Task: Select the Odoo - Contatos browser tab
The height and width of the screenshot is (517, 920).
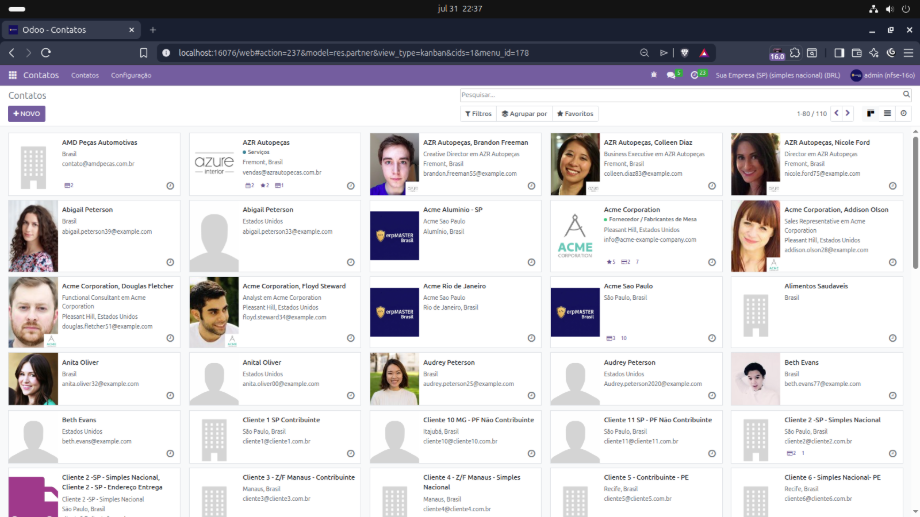Action: [72, 30]
